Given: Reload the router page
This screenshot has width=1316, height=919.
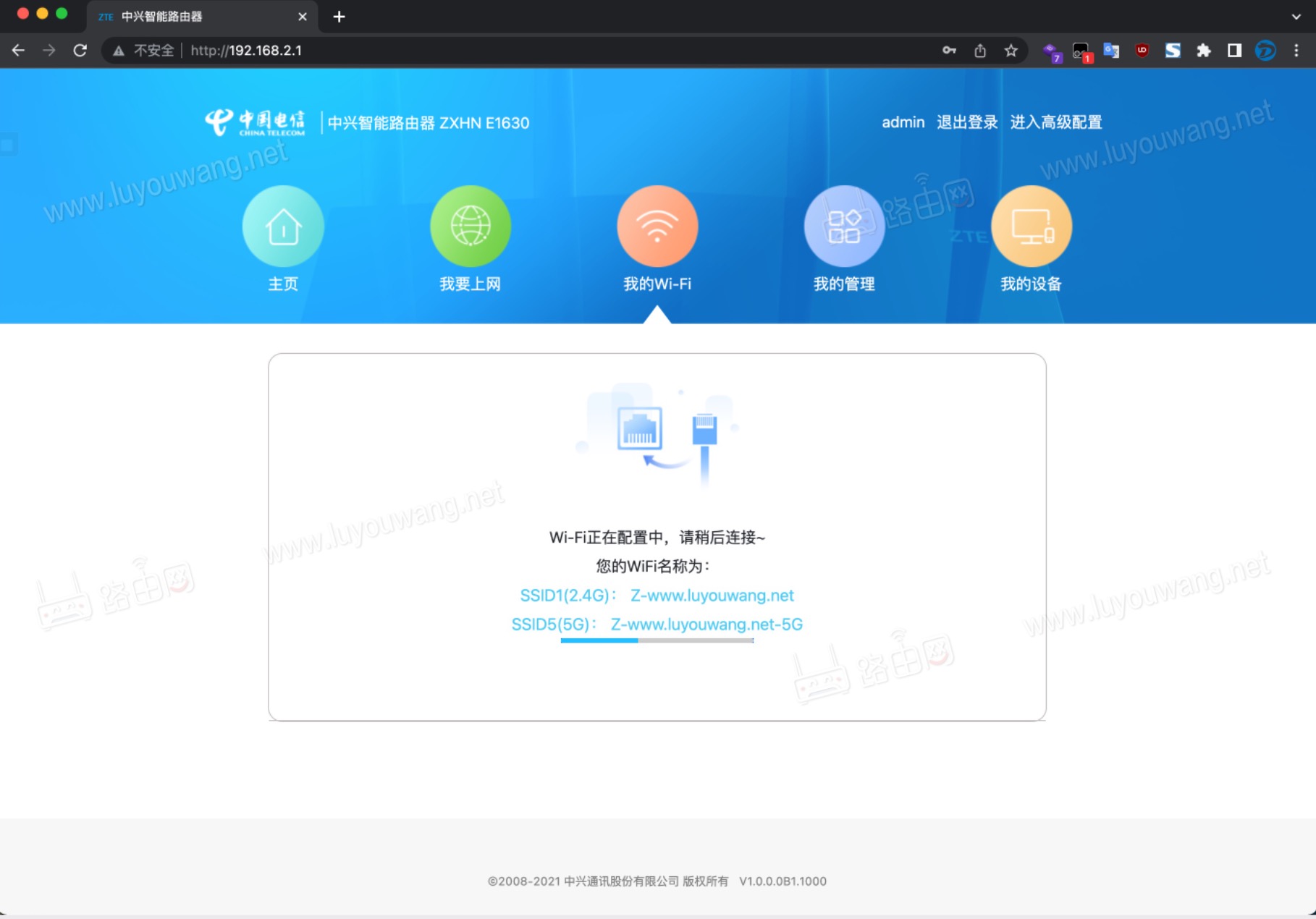Looking at the screenshot, I should coord(80,51).
